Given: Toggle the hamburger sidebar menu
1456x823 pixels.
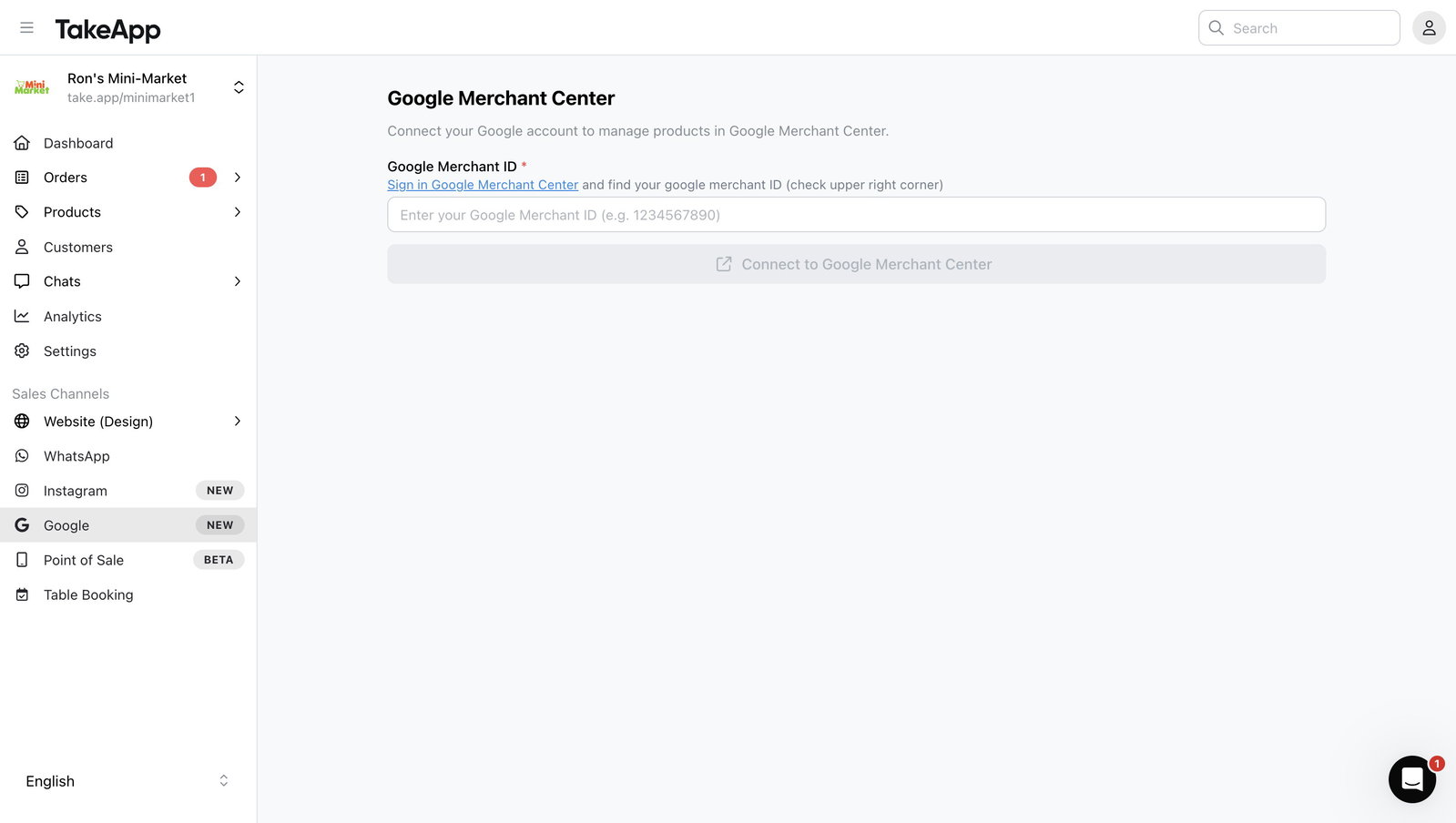Looking at the screenshot, I should click(x=26, y=27).
